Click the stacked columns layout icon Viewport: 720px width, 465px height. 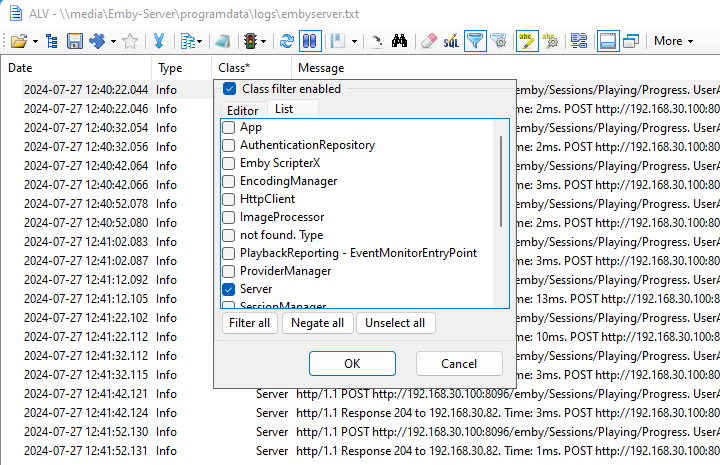tap(579, 41)
